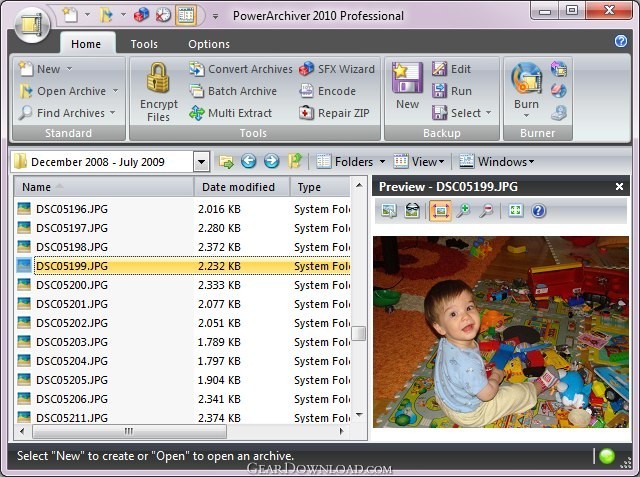Screen dimensions: 640x477
Task: Go up one folder level icon
Action: pyautogui.click(x=295, y=161)
